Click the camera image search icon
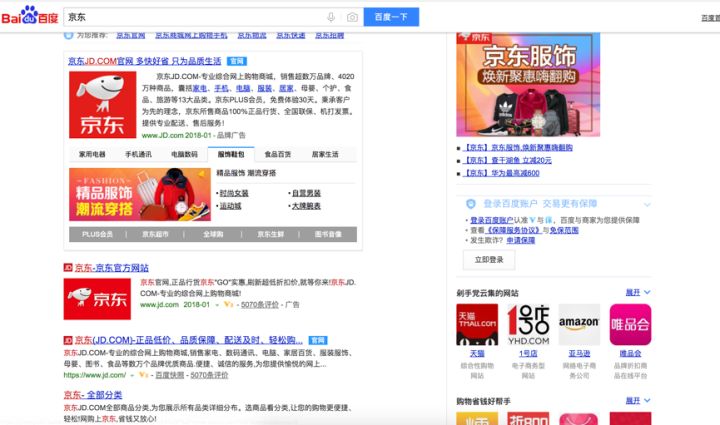 (x=352, y=17)
